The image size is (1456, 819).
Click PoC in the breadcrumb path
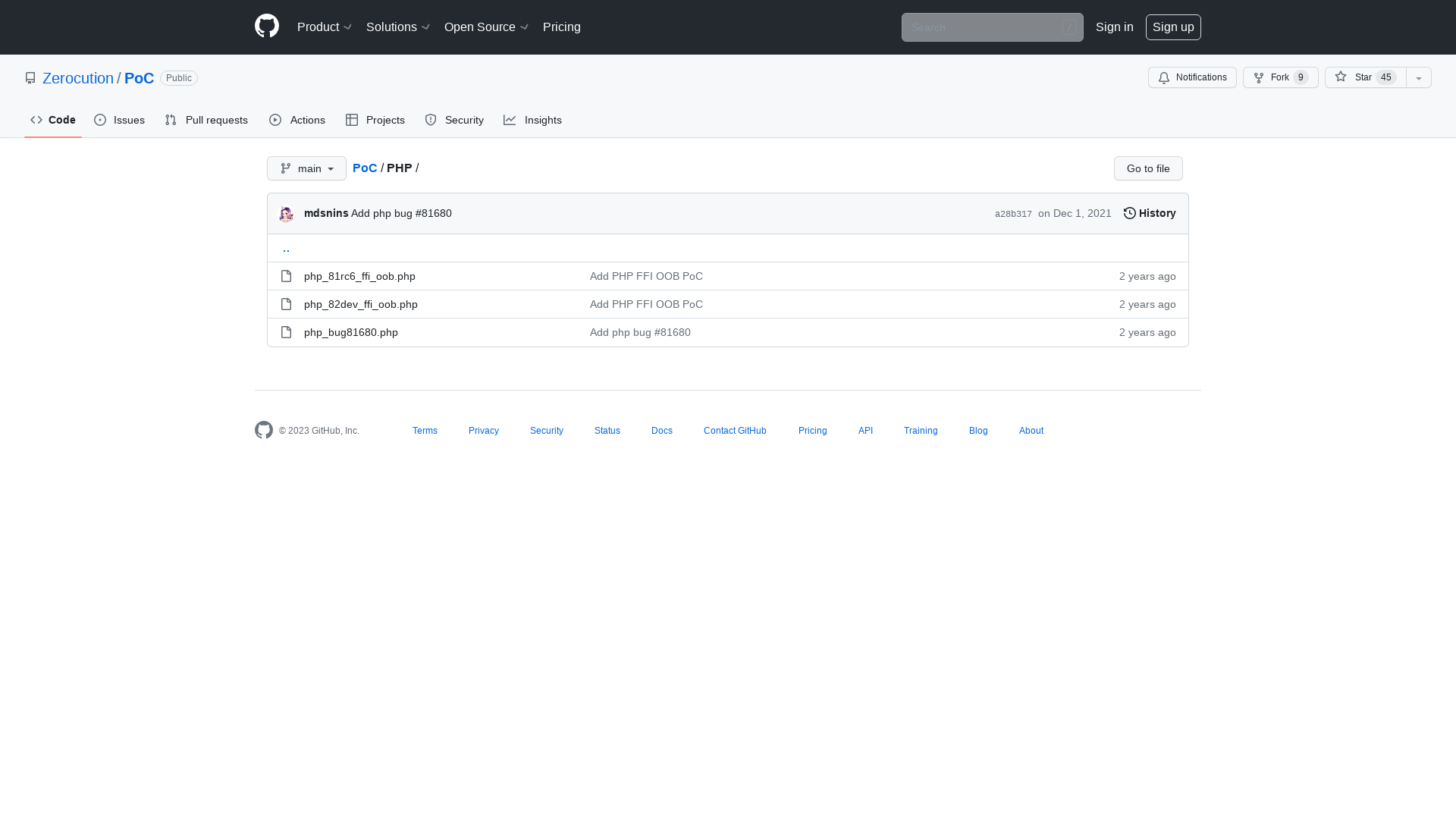[x=365, y=168]
